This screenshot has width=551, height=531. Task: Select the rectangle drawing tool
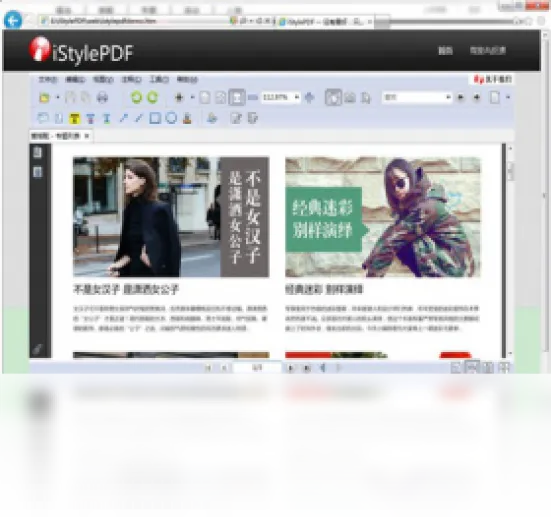pos(155,118)
